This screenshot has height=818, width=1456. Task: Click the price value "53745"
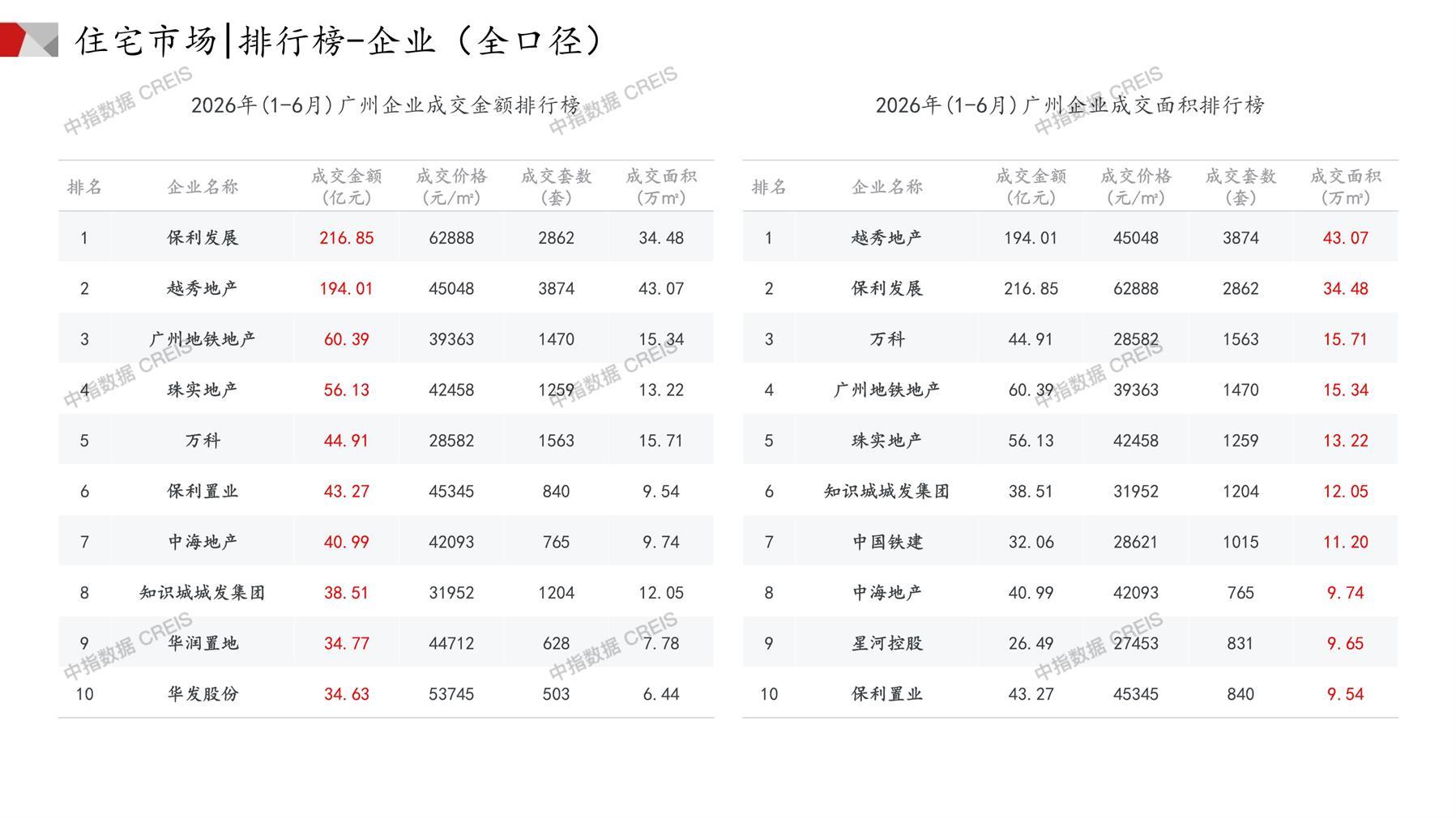pos(451,694)
